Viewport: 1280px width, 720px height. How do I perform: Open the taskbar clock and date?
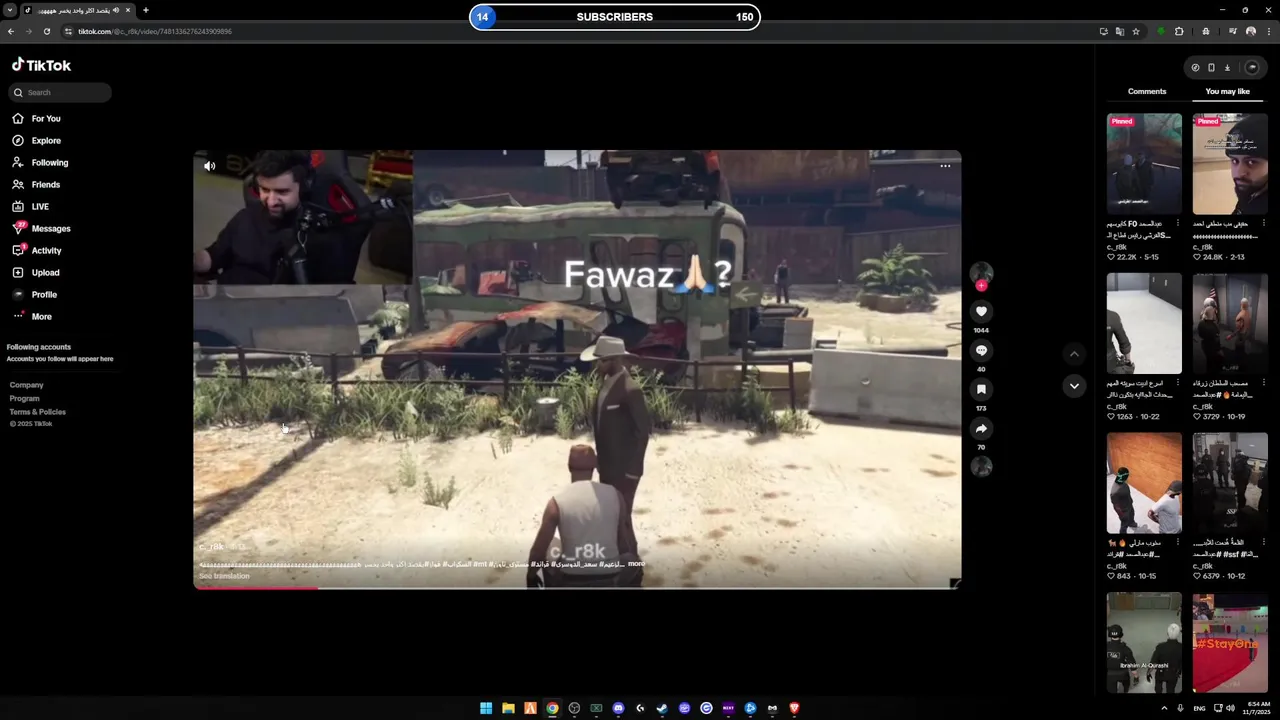(x=1255, y=708)
